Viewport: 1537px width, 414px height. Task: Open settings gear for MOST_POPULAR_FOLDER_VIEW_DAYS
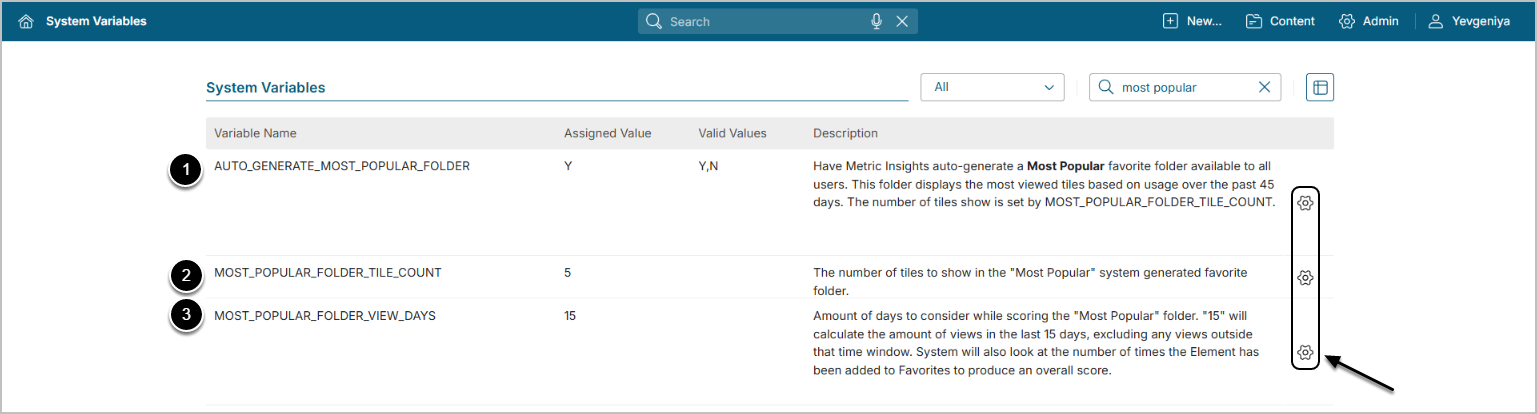pyautogui.click(x=1304, y=352)
